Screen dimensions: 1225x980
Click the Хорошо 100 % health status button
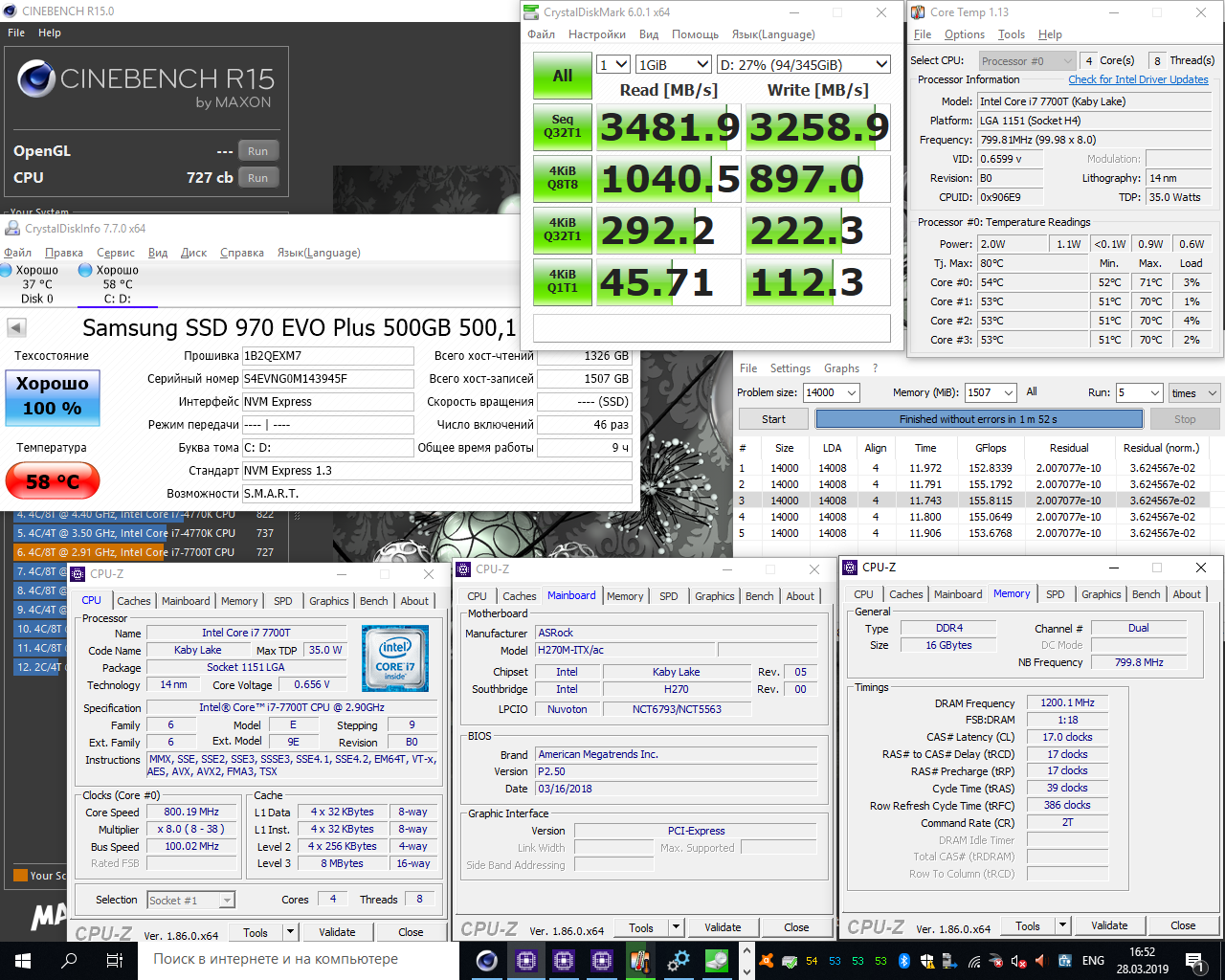tap(53, 396)
